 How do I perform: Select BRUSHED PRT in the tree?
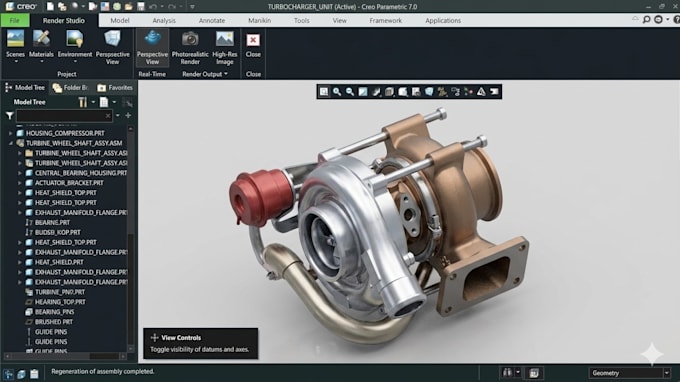(x=54, y=322)
